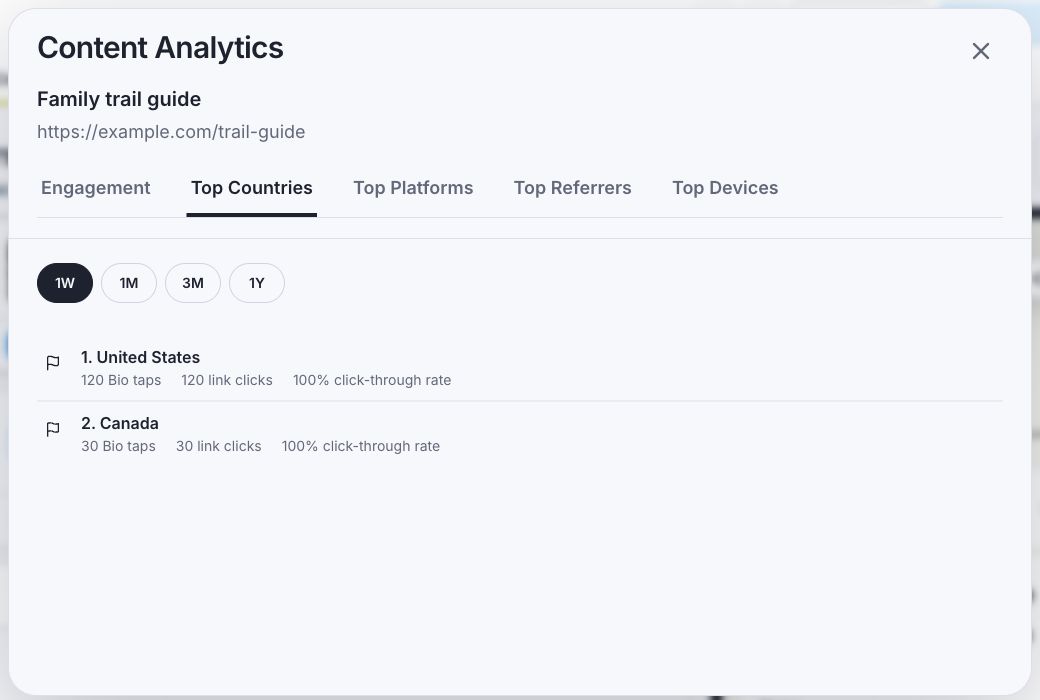The image size is (1040, 700).
Task: Switch to the Engagement tab
Action: point(96,188)
